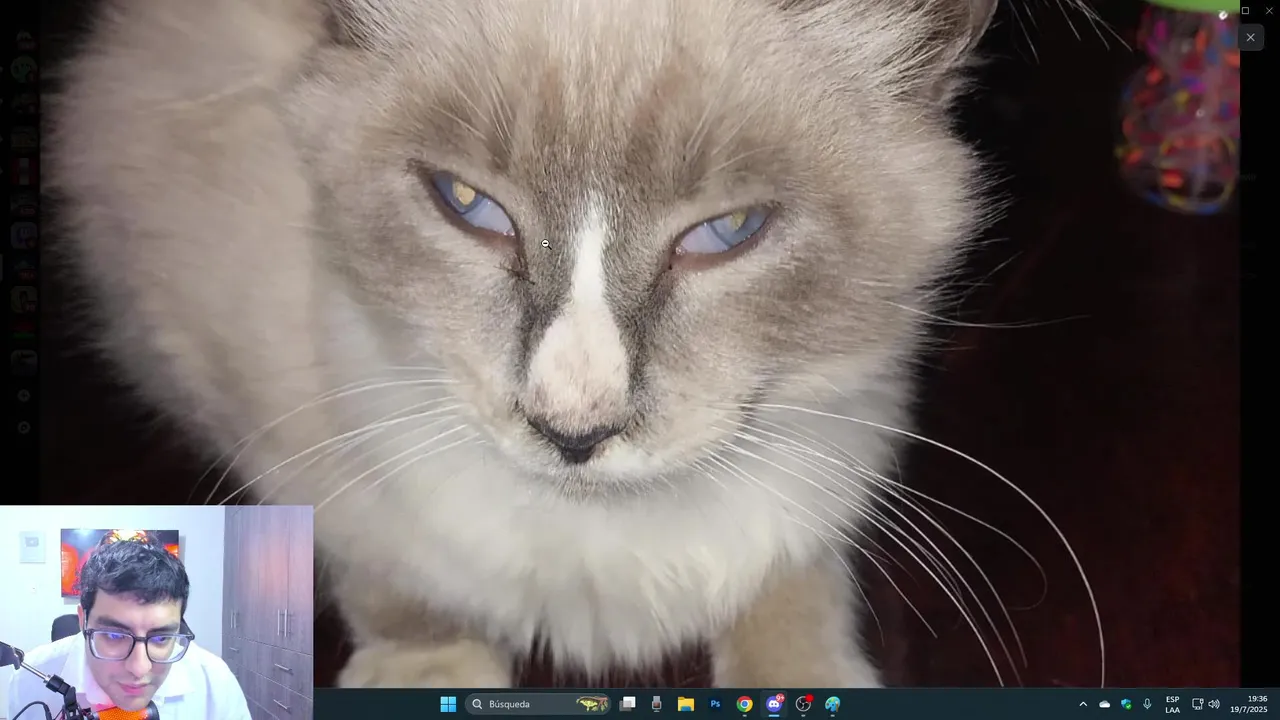The width and height of the screenshot is (1280, 720).
Task: Click the maximize button of the window
Action: pos(1245,10)
